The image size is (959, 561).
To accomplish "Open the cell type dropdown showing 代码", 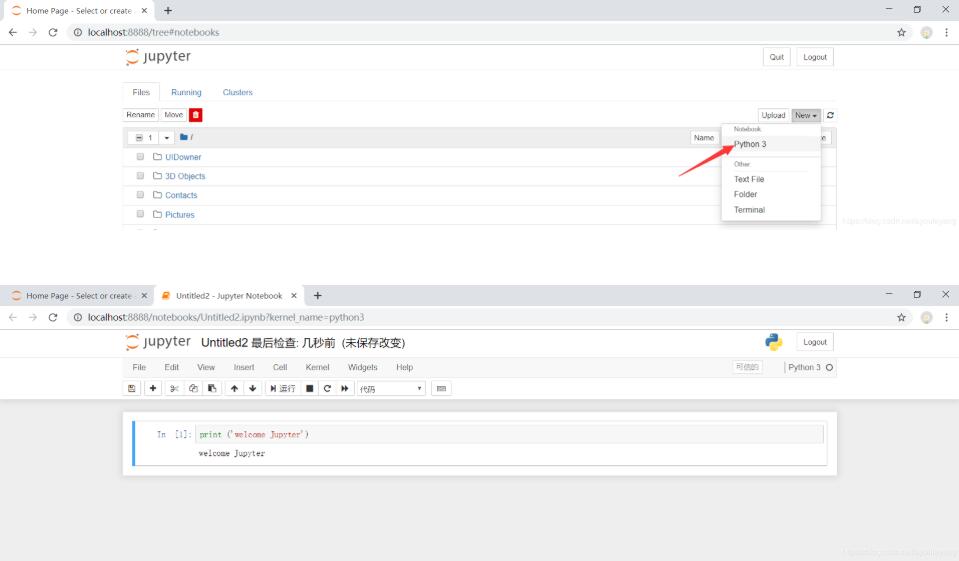I will (391, 388).
